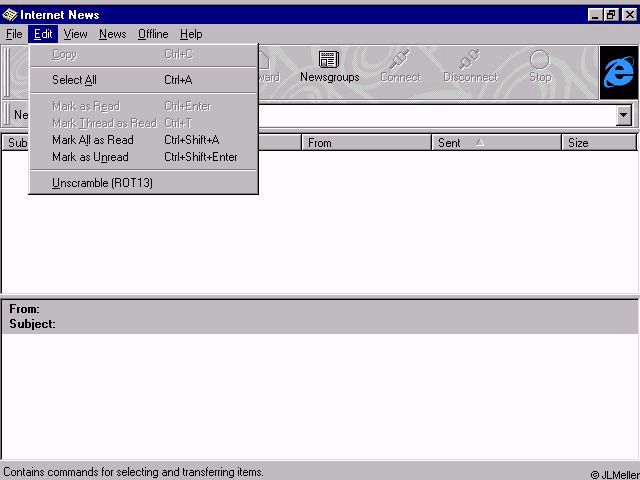Sort messages by Subject column
The height and width of the screenshot is (480, 640).
(16, 143)
